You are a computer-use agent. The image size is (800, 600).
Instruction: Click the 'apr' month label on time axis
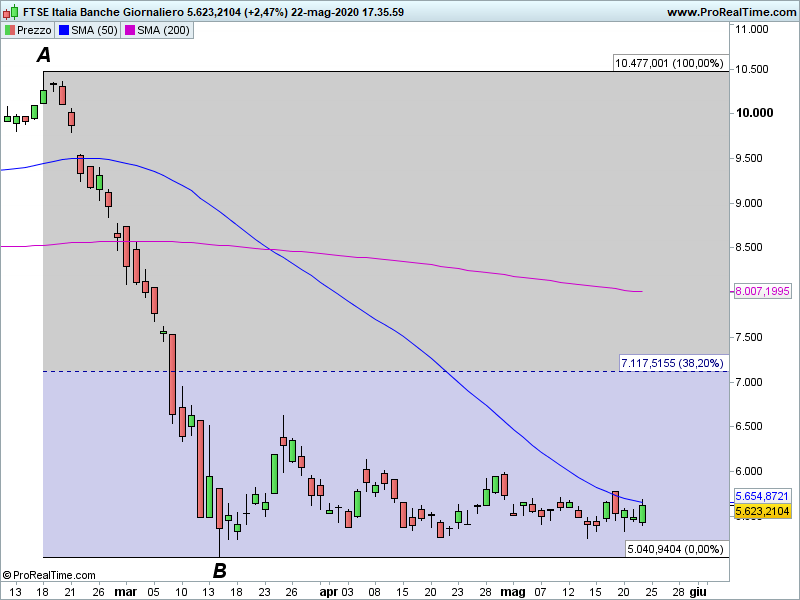[329, 592]
